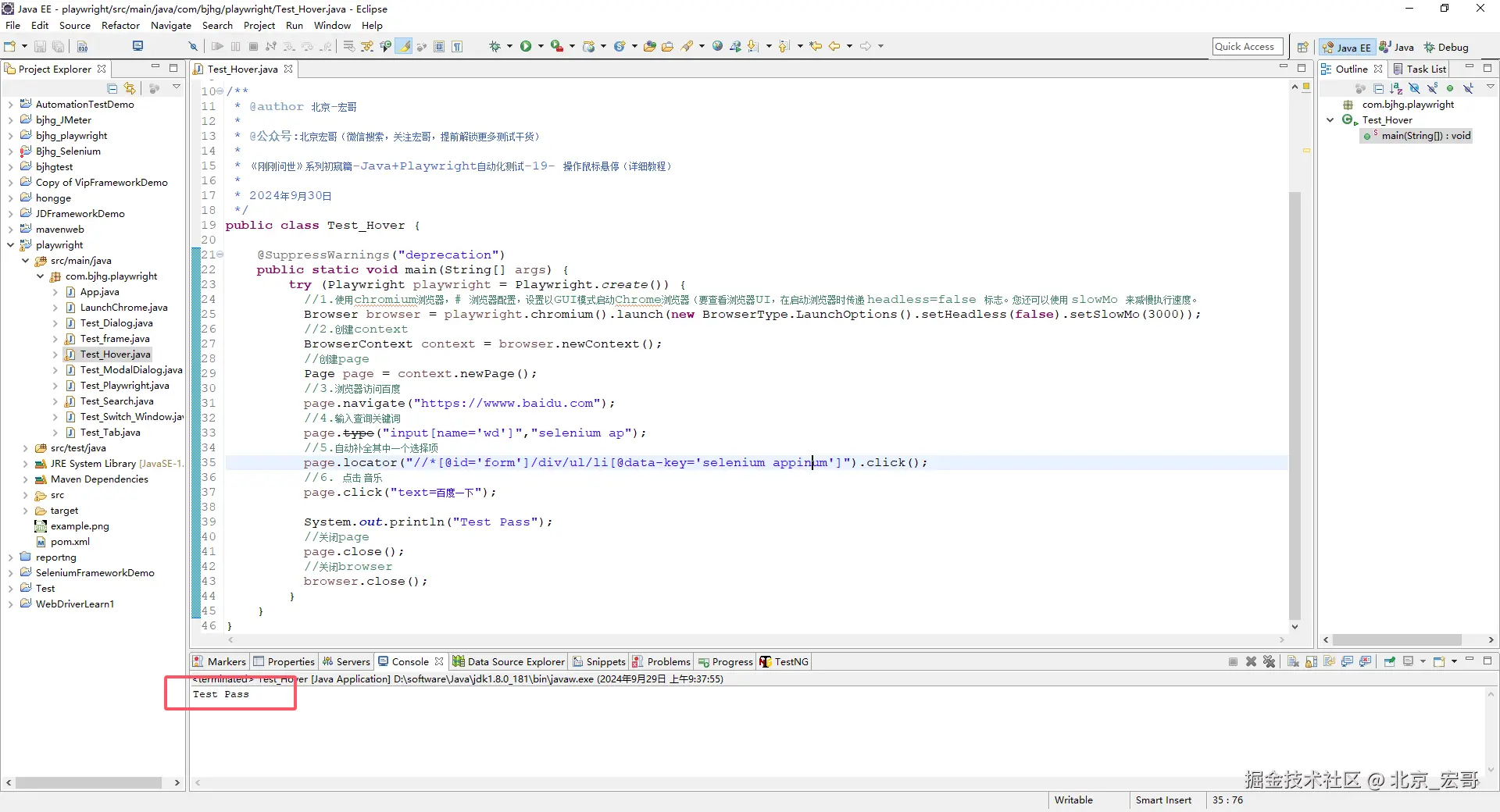
Task: Open the Window menu
Action: [x=332, y=26]
